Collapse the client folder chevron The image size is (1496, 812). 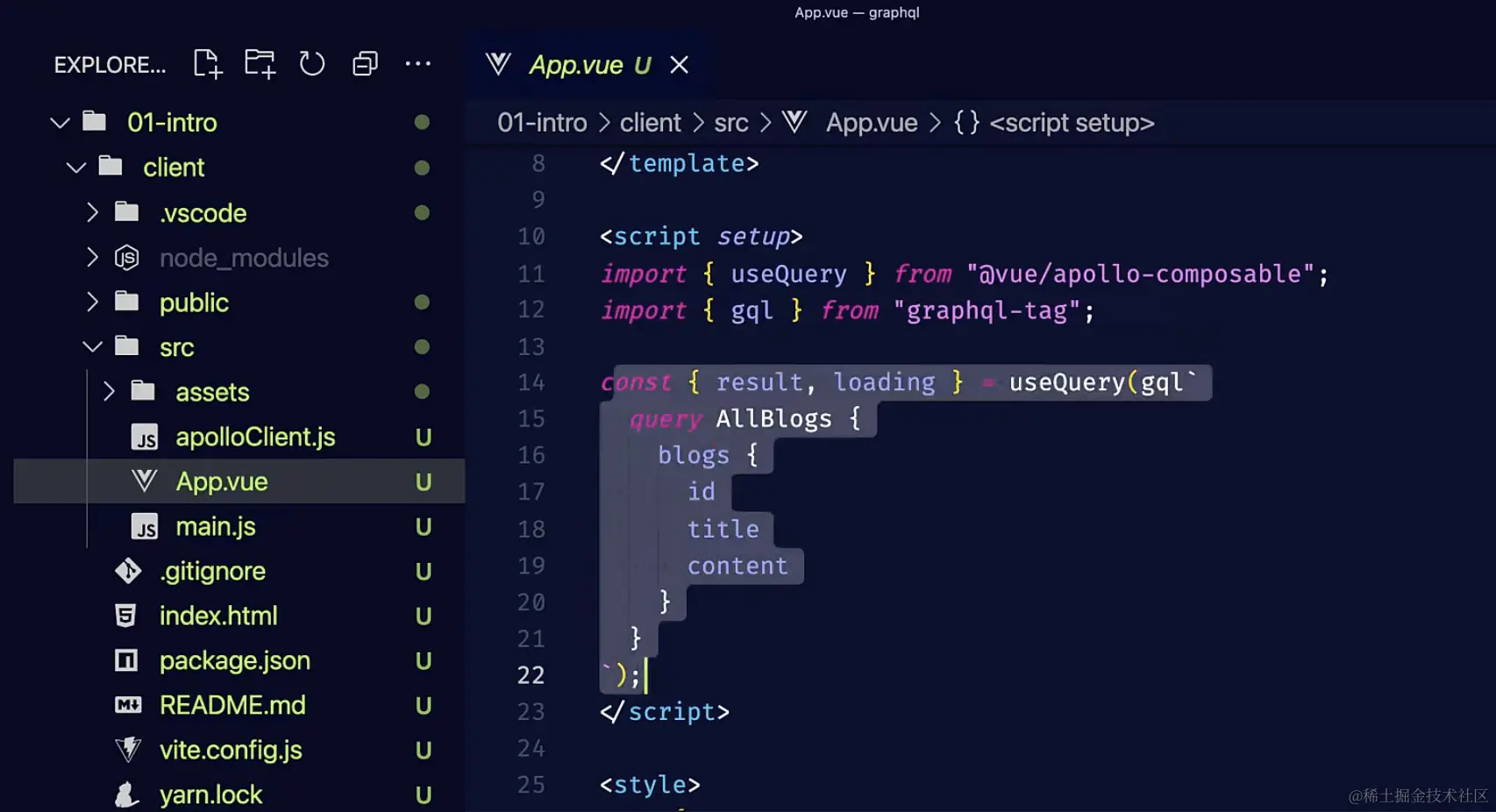coord(76,167)
